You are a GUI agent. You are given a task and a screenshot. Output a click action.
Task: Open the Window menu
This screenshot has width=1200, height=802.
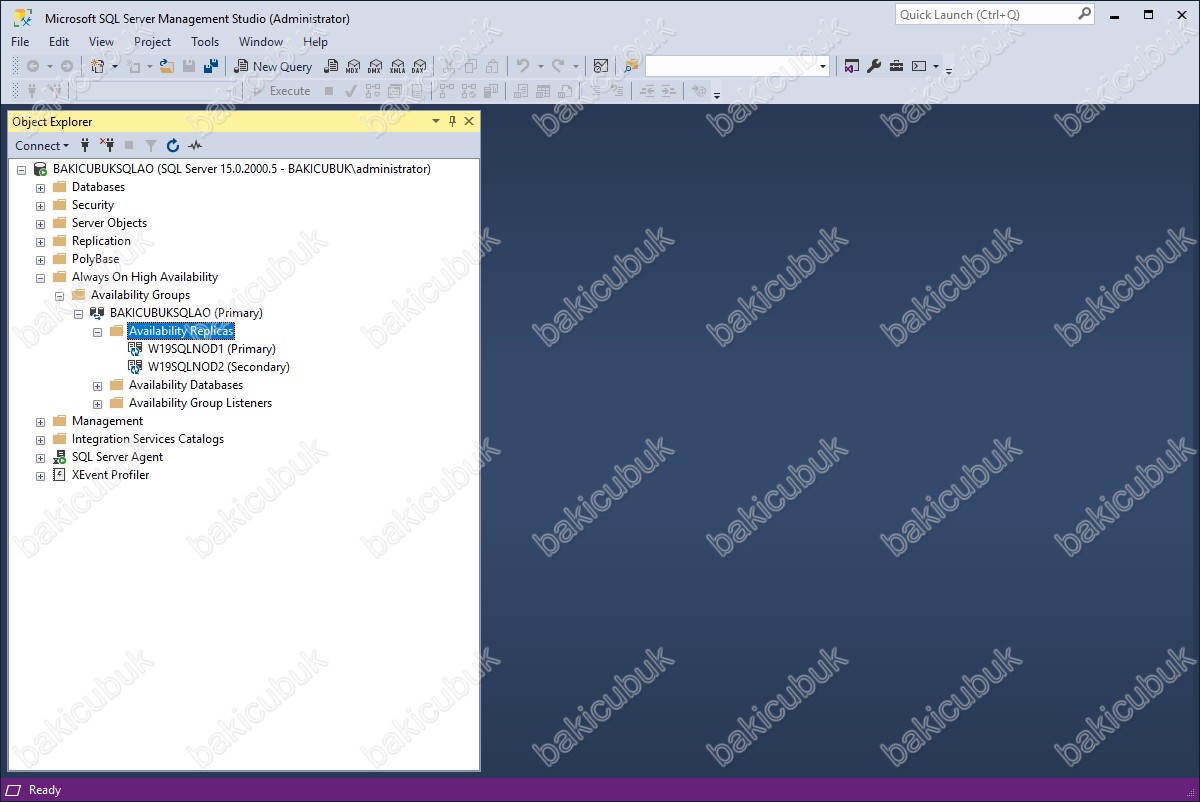coord(260,42)
